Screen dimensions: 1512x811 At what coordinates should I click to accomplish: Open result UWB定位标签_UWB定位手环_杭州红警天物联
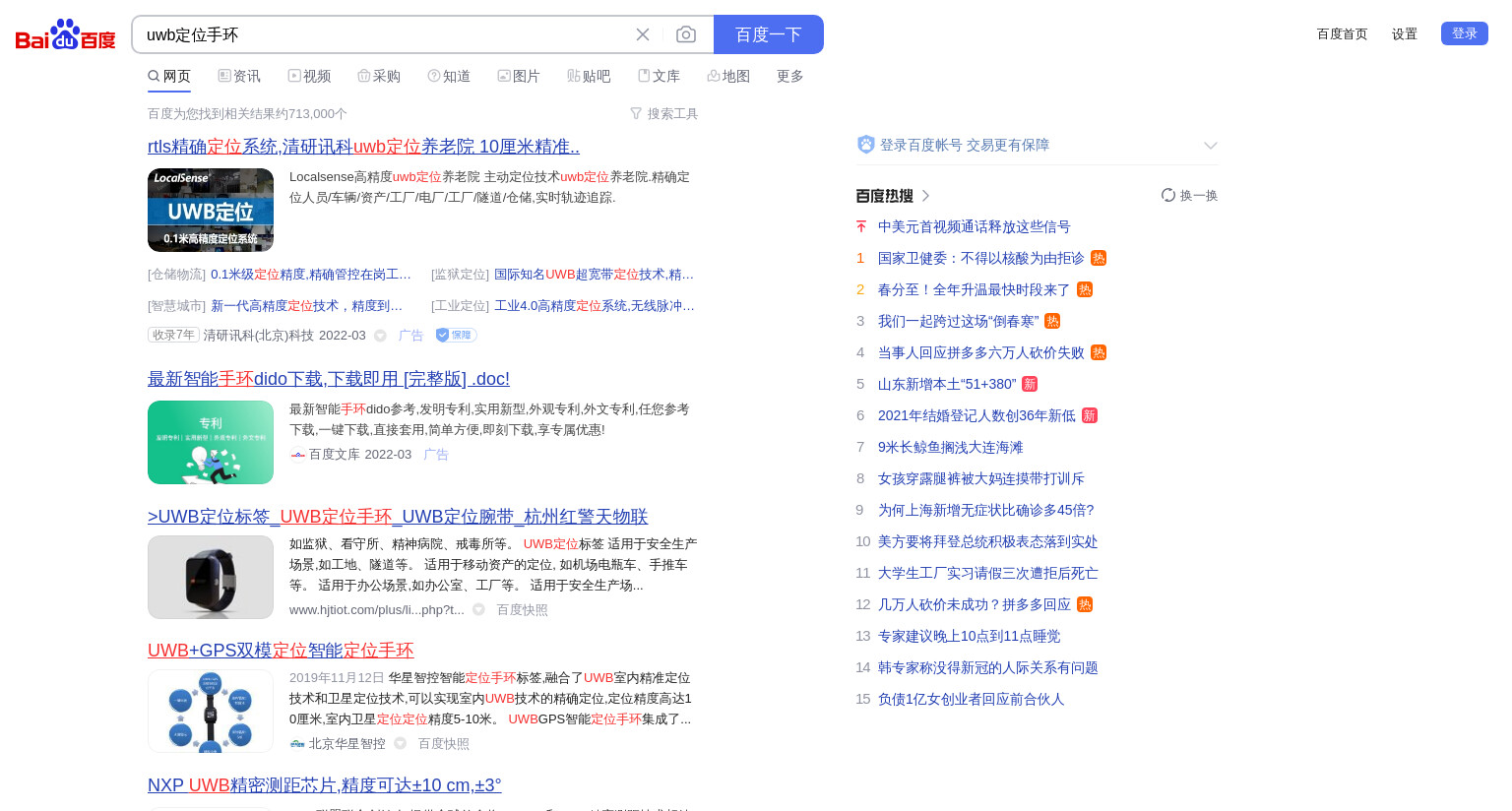click(x=398, y=517)
